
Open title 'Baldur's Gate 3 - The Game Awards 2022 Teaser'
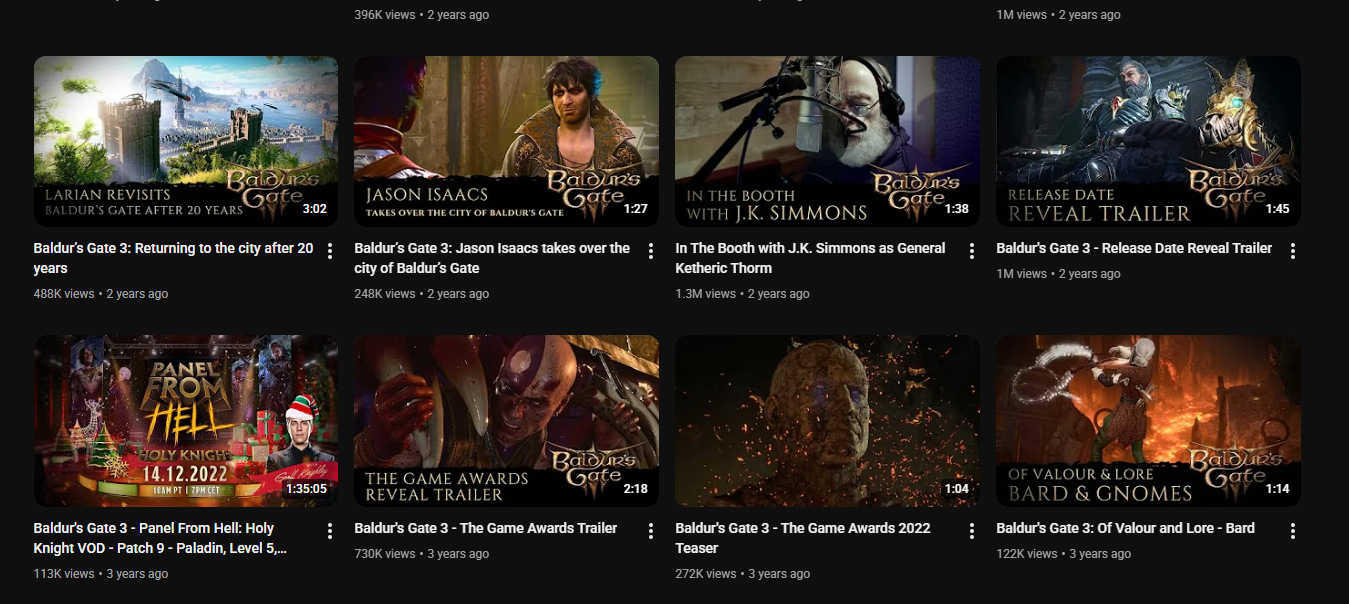click(803, 538)
